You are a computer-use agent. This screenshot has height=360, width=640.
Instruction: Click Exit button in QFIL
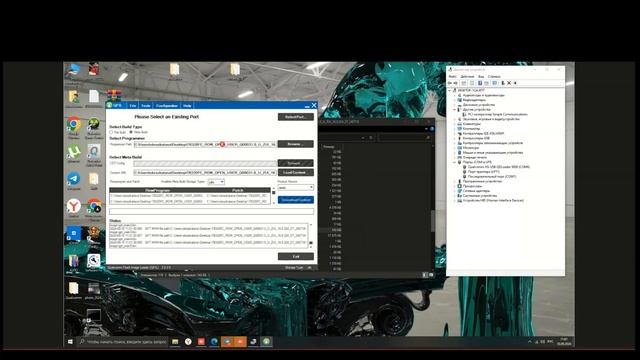(x=296, y=256)
